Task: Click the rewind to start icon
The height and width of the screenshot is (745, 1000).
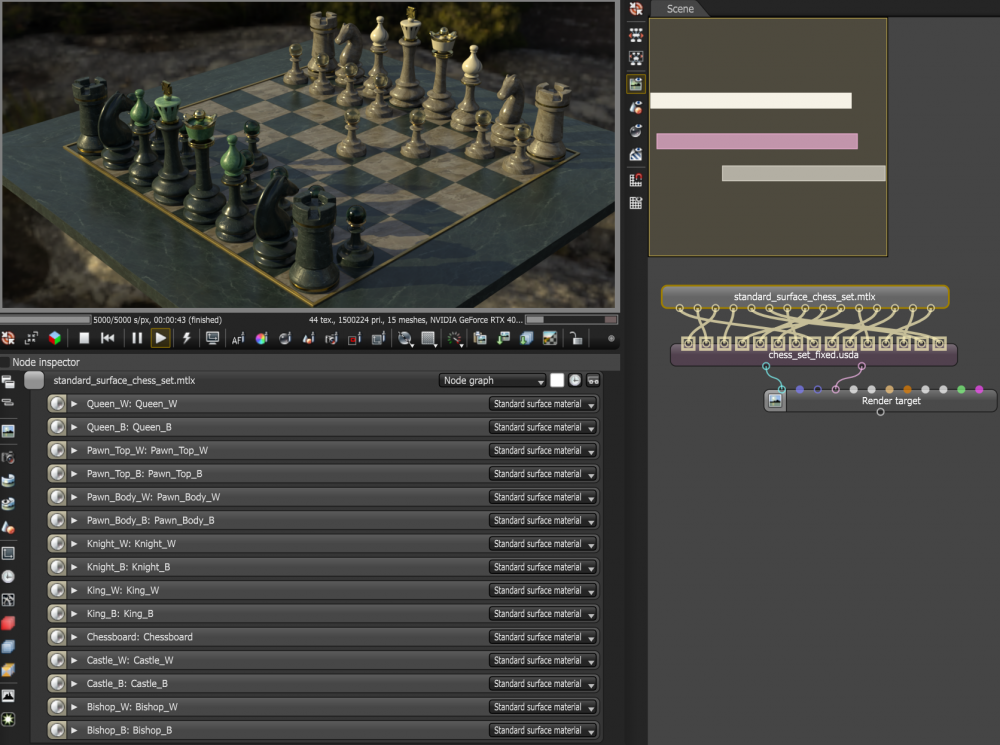Action: coord(109,338)
